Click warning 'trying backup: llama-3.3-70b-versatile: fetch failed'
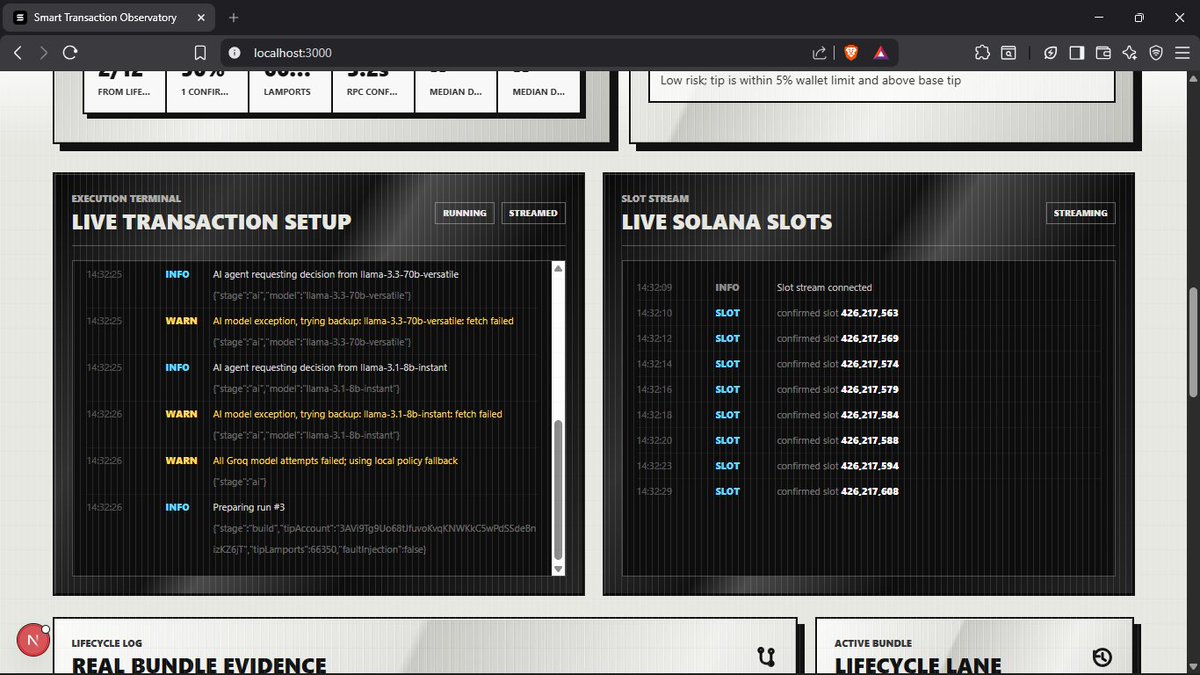This screenshot has height=675, width=1200. pyautogui.click(x=363, y=321)
